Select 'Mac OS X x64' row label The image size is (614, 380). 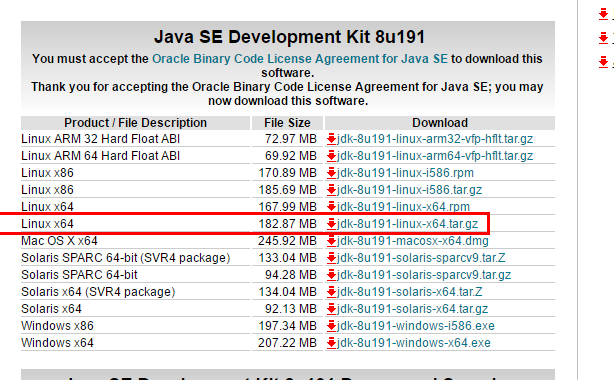[x=59, y=241]
